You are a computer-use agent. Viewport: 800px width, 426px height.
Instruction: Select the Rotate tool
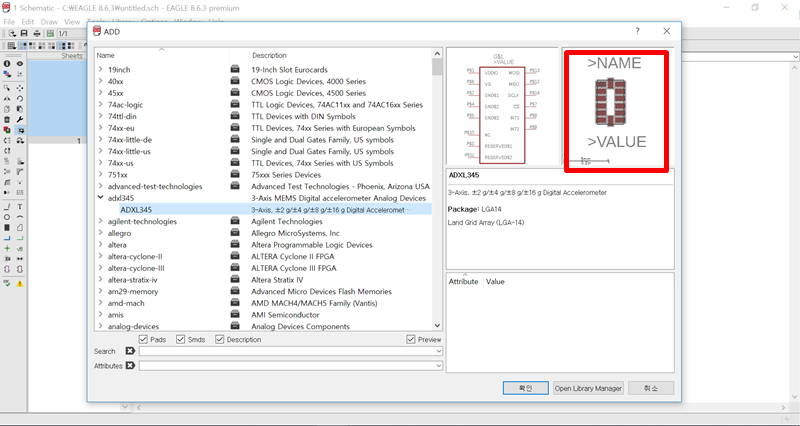(20, 98)
